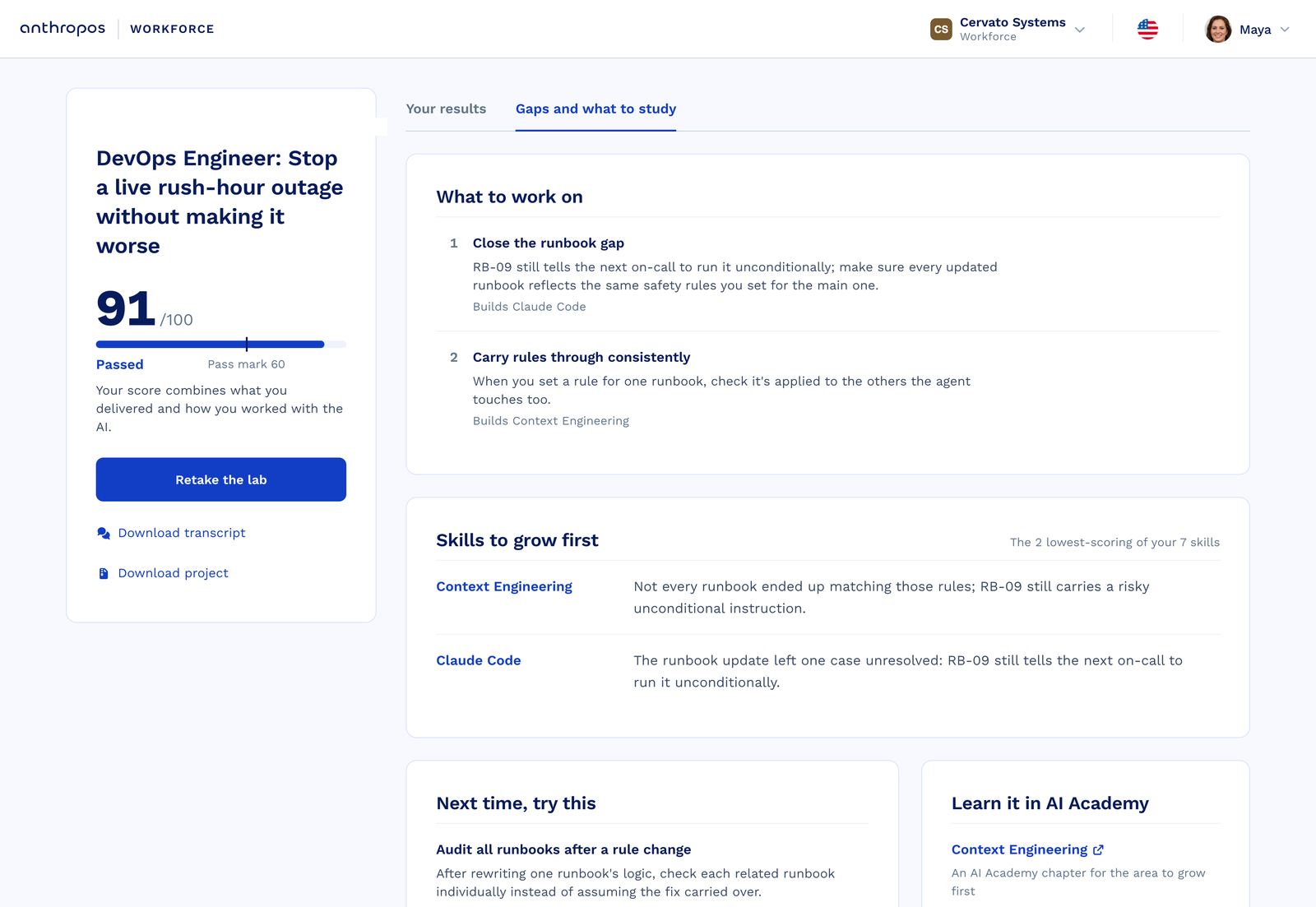1316x907 pixels.
Task: Click the Download project link
Action: 174,573
